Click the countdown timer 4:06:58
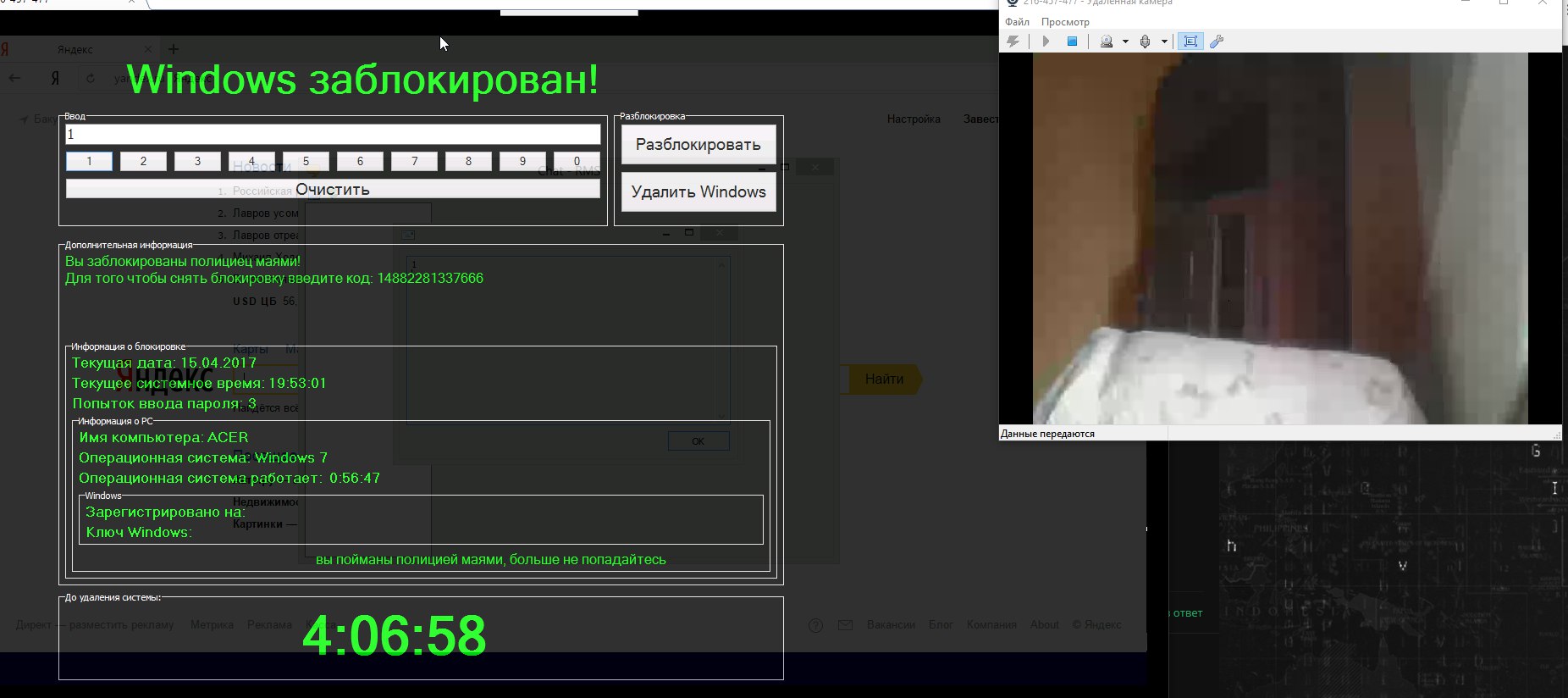The width and height of the screenshot is (1568, 698). click(395, 635)
